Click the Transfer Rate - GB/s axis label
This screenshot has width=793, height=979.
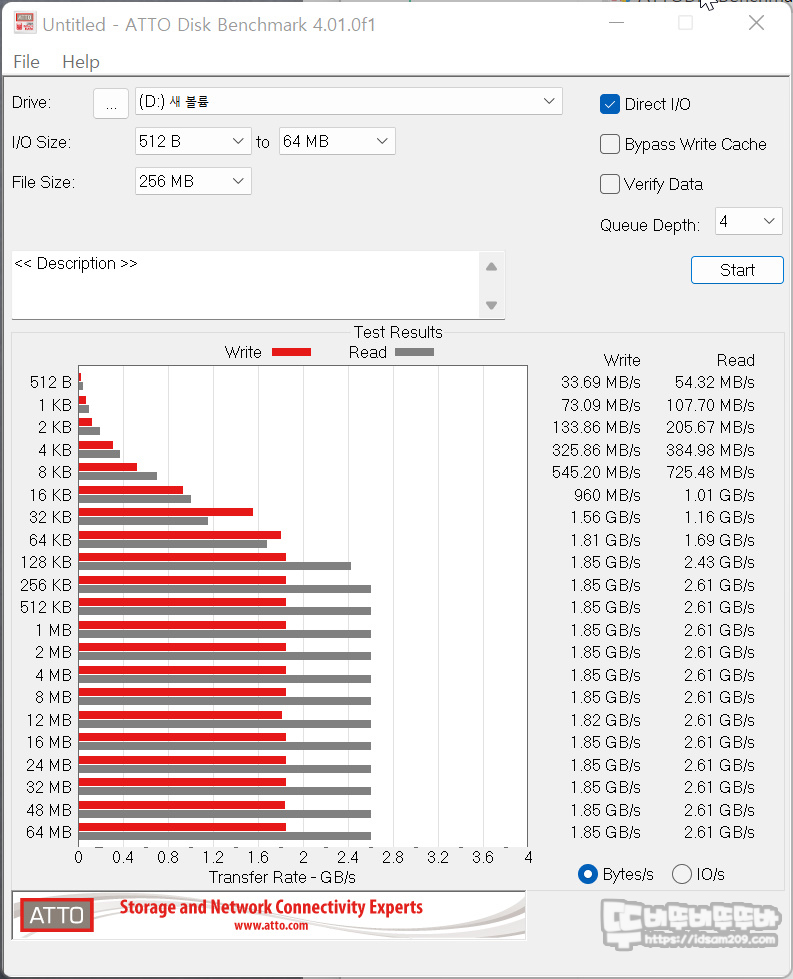click(x=282, y=877)
